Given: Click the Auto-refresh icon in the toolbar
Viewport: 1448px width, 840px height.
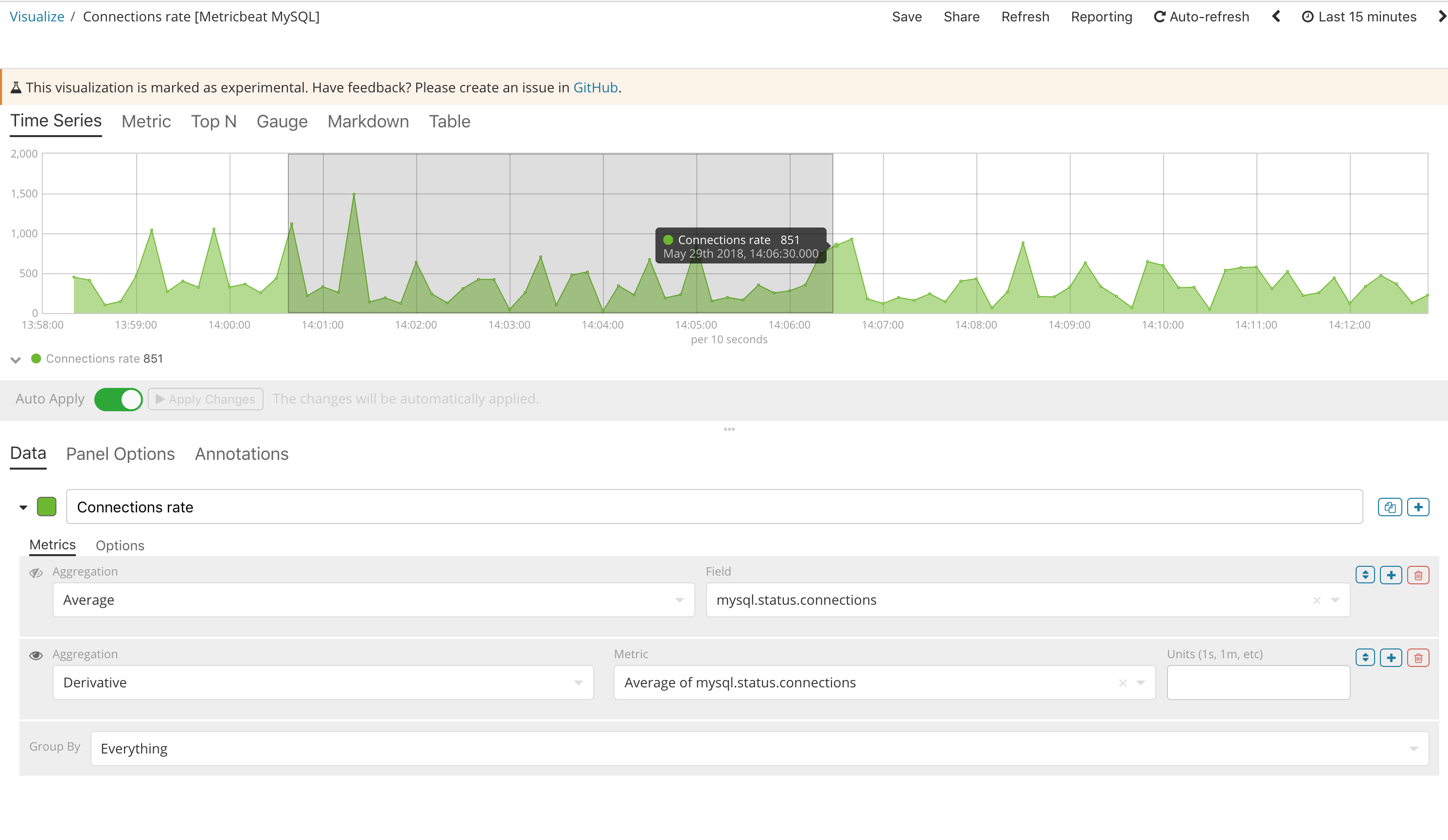Looking at the screenshot, I should click(x=1159, y=17).
